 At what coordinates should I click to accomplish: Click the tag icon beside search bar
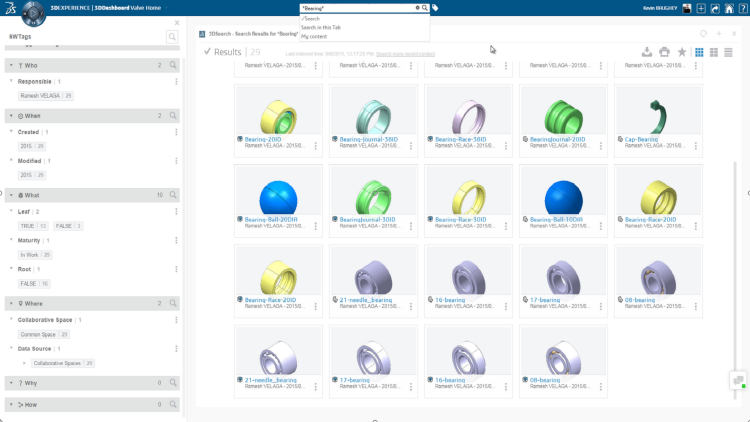pyautogui.click(x=435, y=8)
